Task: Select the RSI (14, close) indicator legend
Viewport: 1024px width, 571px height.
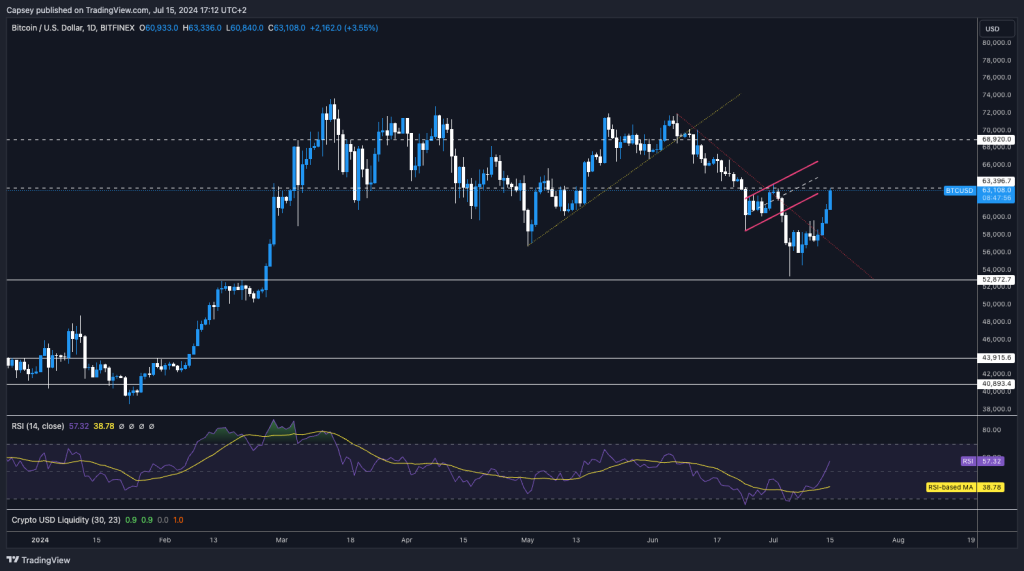Action: (38, 426)
